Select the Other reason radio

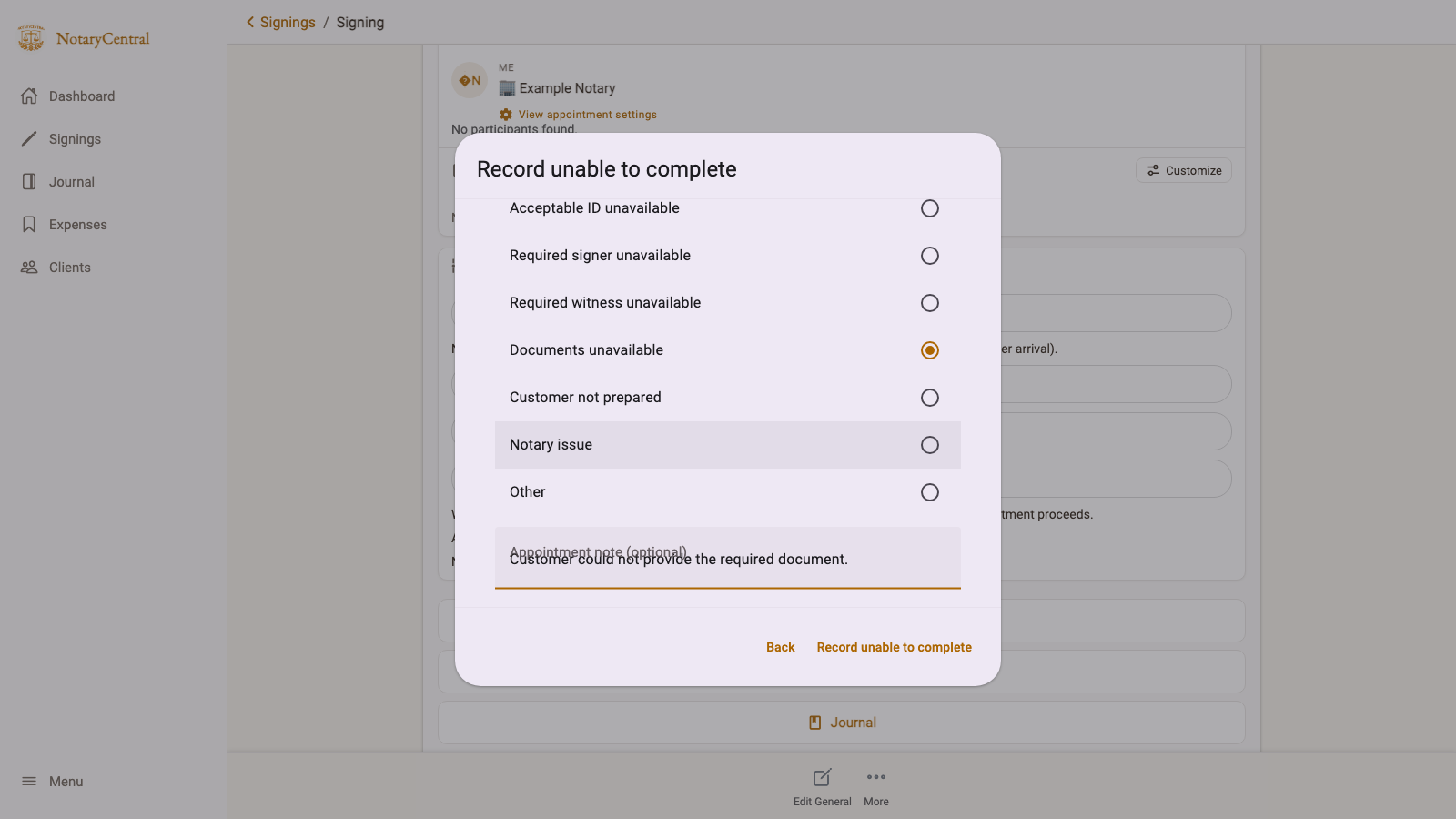click(930, 492)
